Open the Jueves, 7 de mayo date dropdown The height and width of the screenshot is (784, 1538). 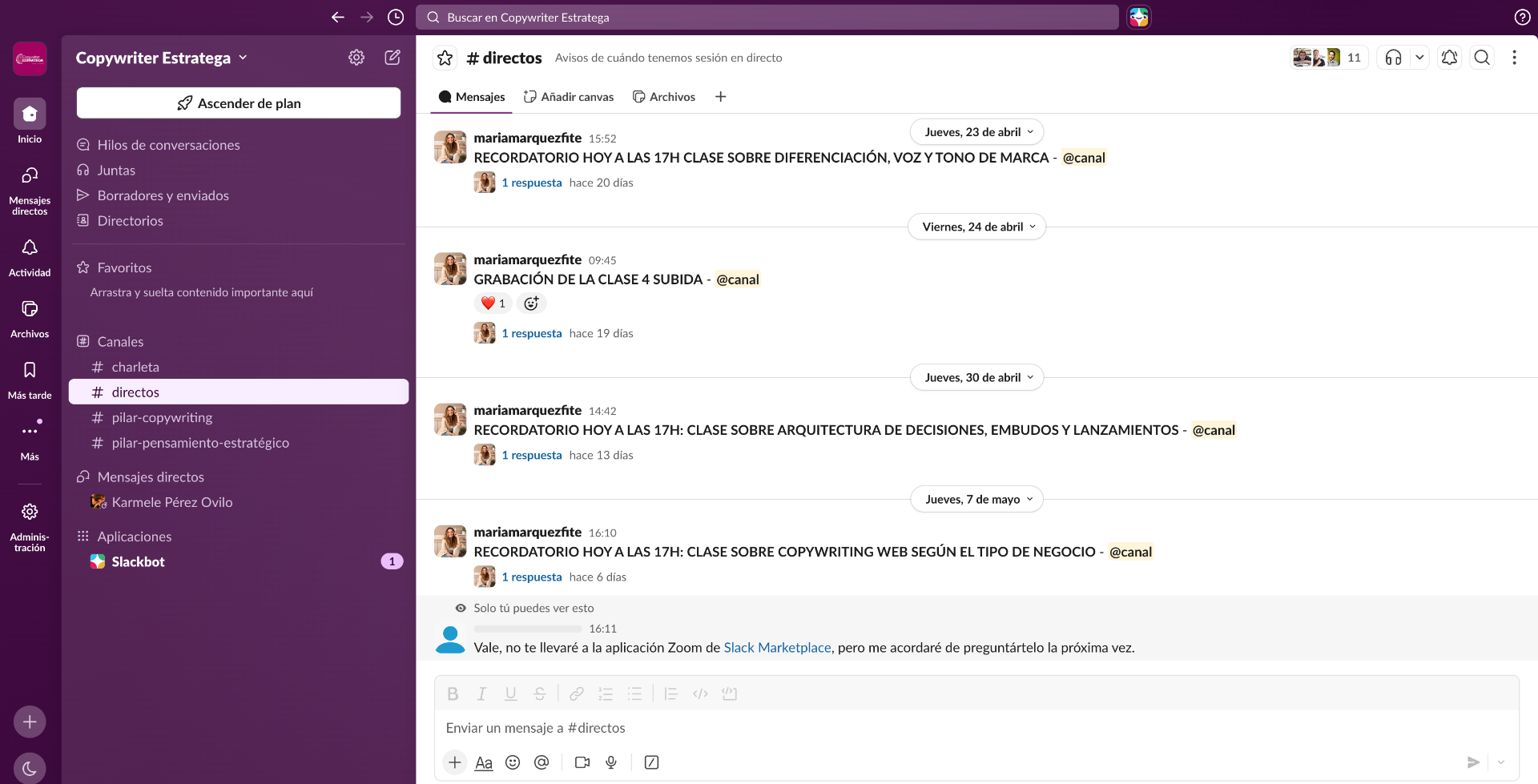pyautogui.click(x=976, y=499)
